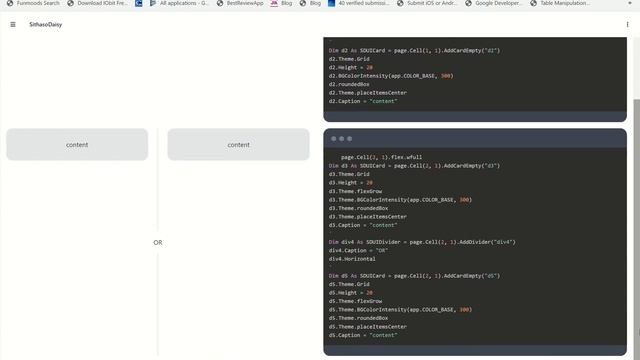Open the Table Manipulation bookmark

[560, 3]
